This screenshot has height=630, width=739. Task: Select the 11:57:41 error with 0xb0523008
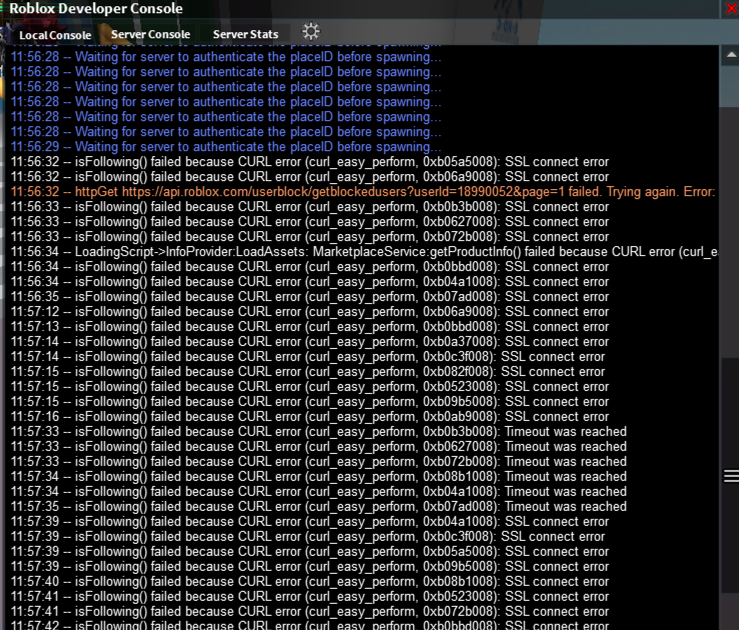coord(310,597)
